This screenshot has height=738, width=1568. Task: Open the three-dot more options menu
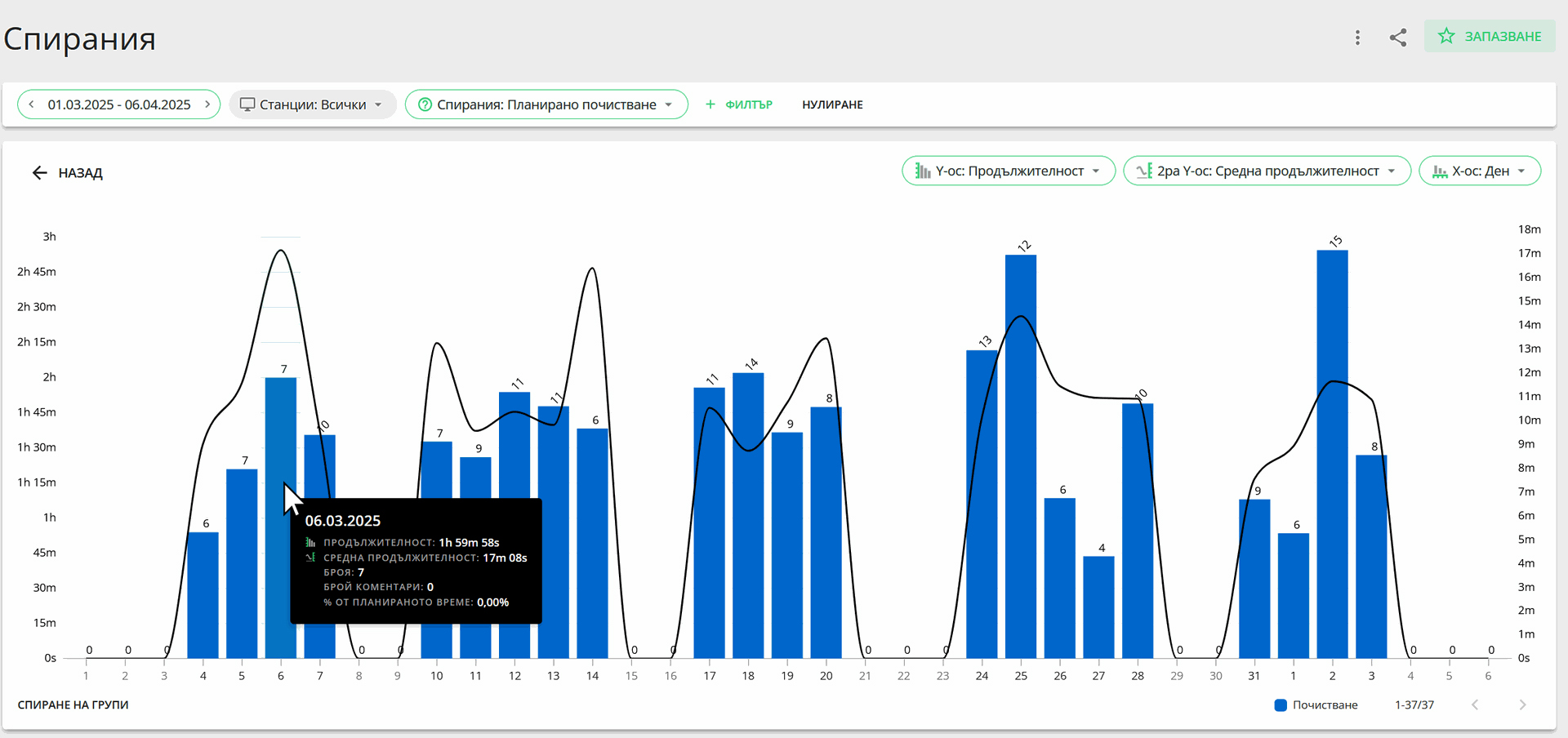(1357, 38)
